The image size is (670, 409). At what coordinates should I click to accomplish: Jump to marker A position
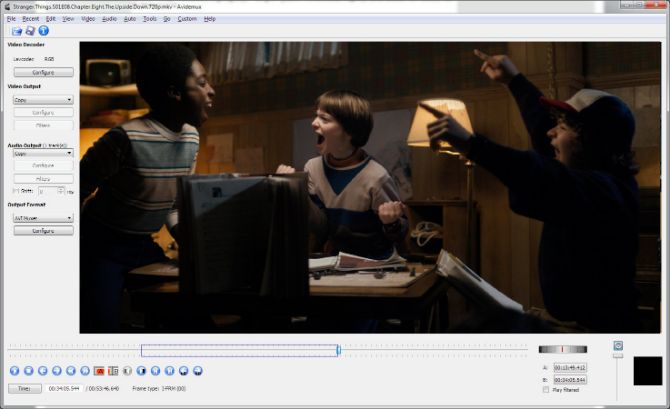point(184,371)
